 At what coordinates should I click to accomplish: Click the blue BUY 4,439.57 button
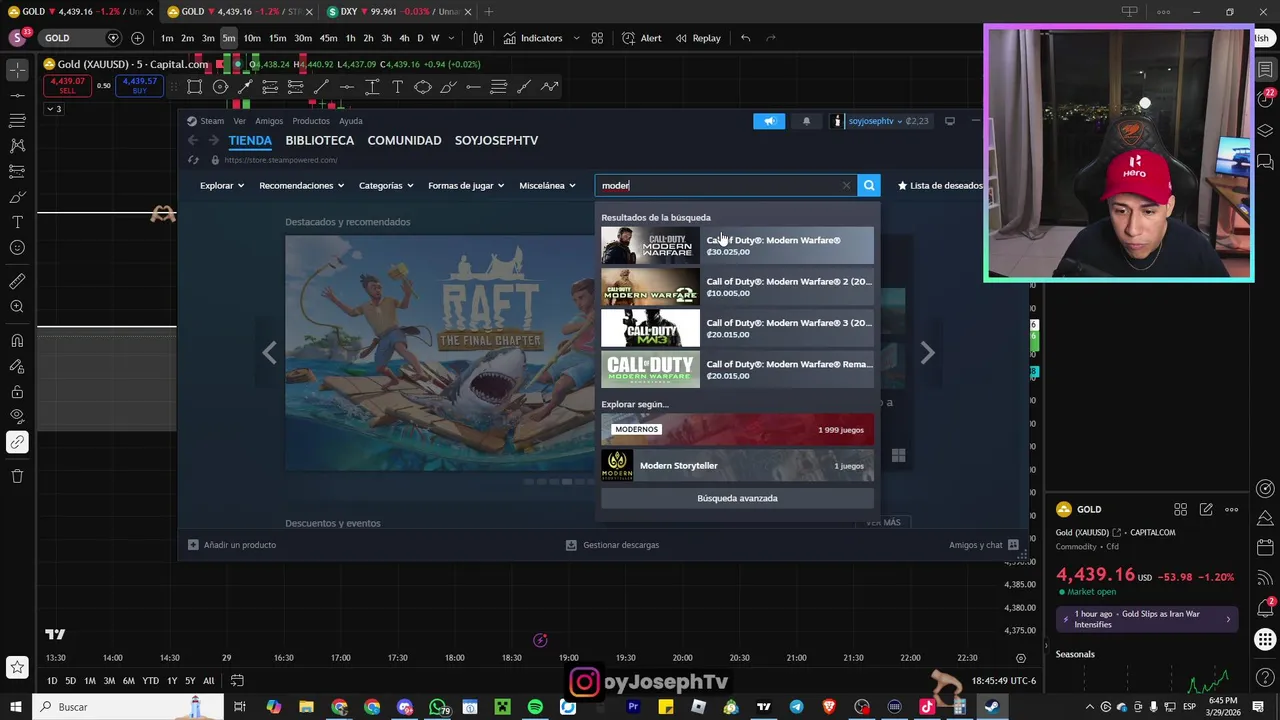point(140,86)
